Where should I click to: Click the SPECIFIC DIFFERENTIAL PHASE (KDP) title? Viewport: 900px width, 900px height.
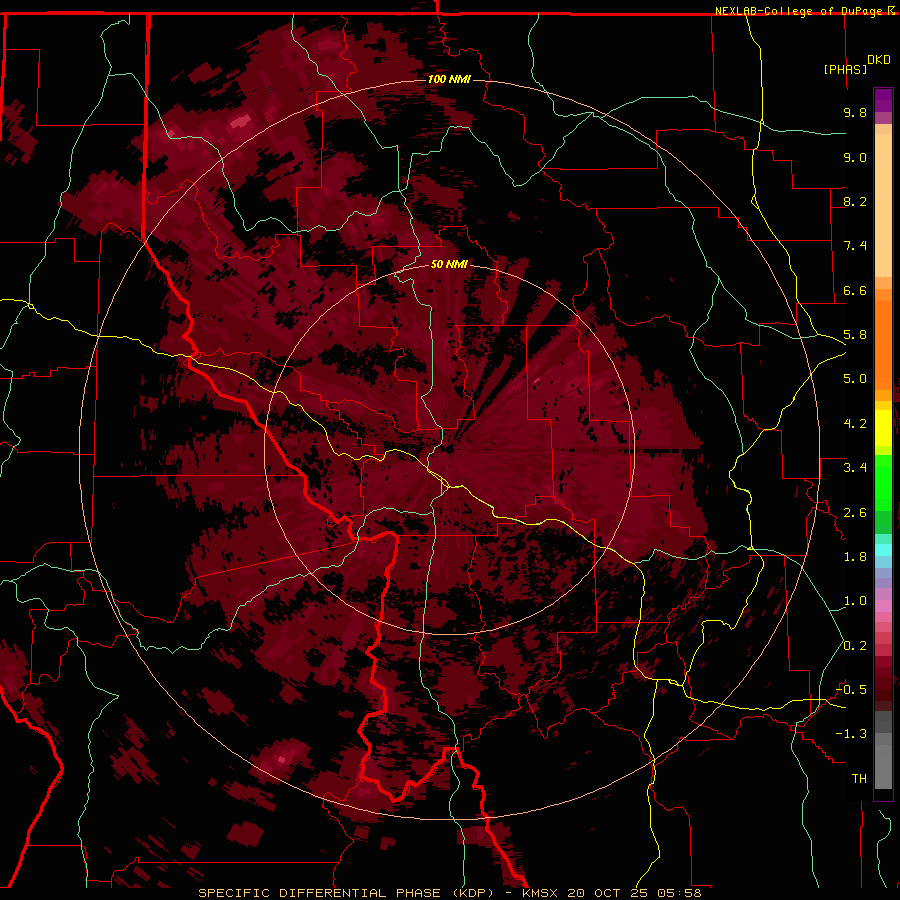(x=346, y=893)
